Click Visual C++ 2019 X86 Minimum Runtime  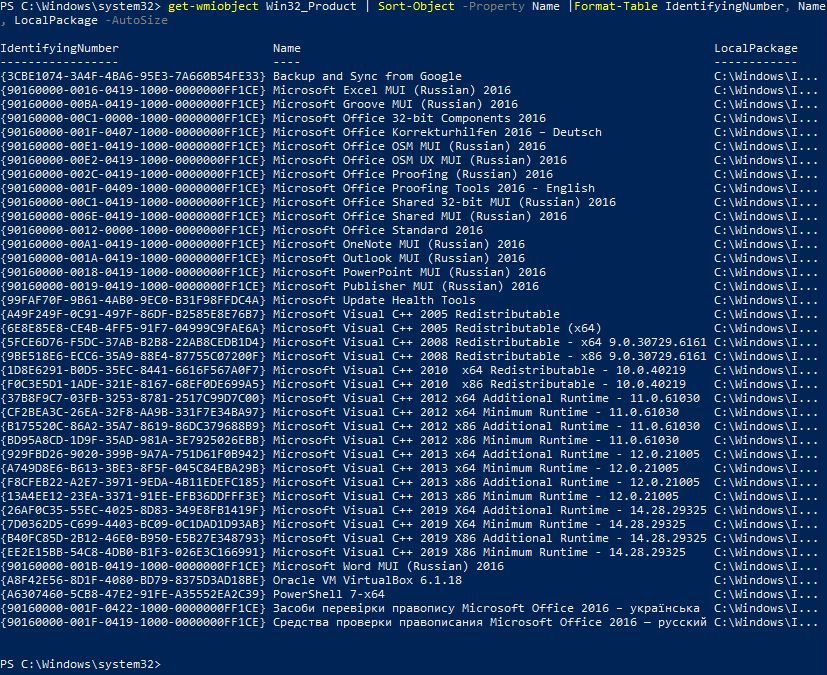click(479, 552)
